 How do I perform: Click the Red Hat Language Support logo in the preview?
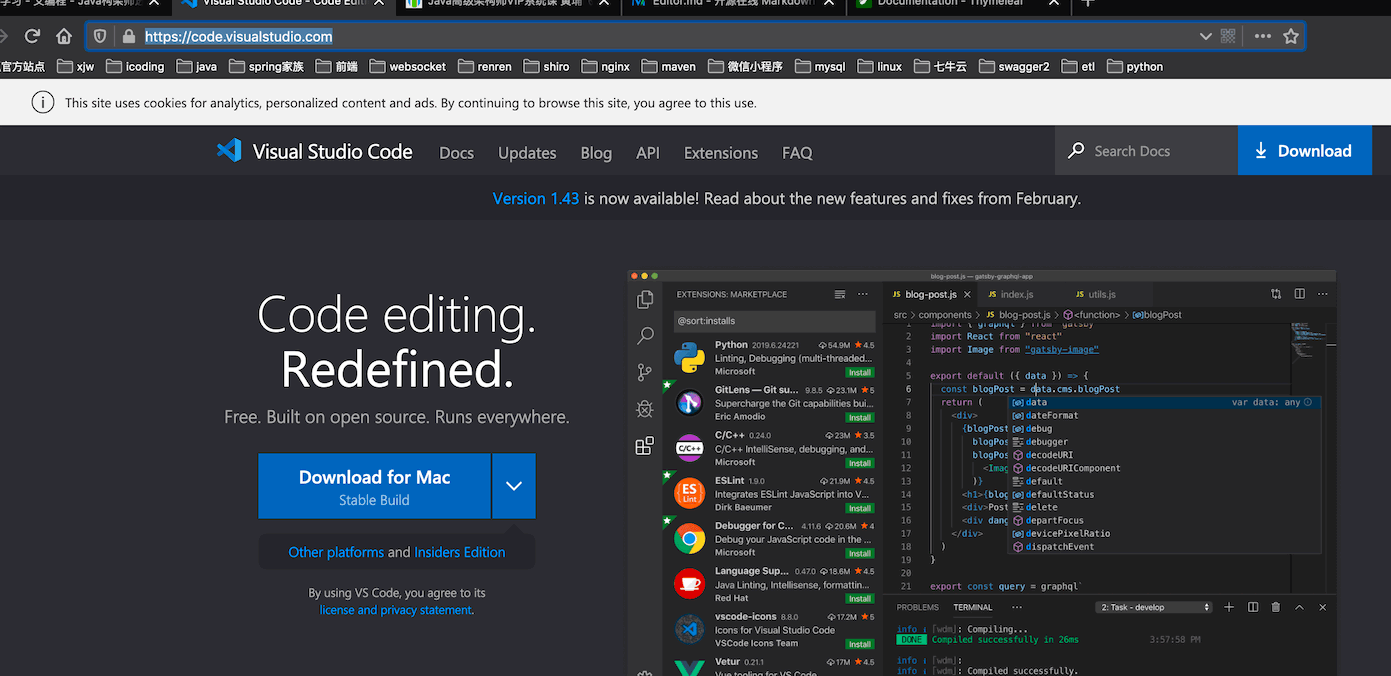(x=689, y=584)
